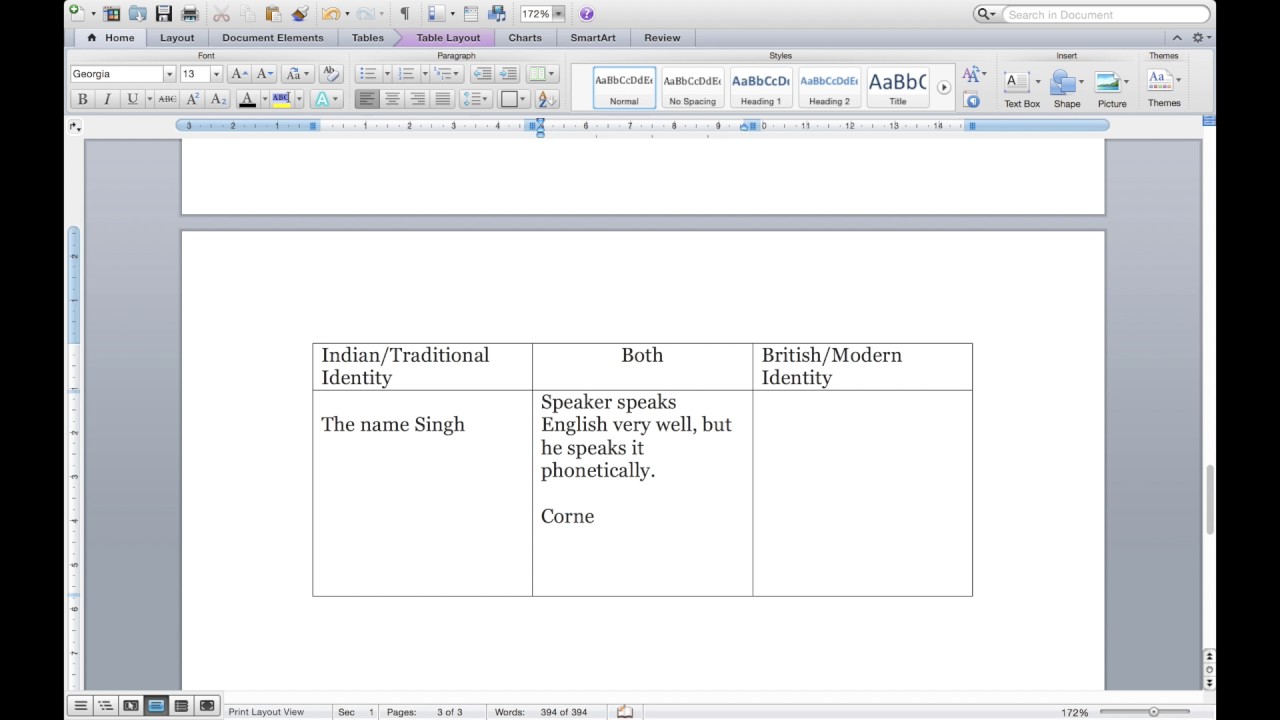1280x720 pixels.
Task: Create a new blank document
Action: click(76, 14)
